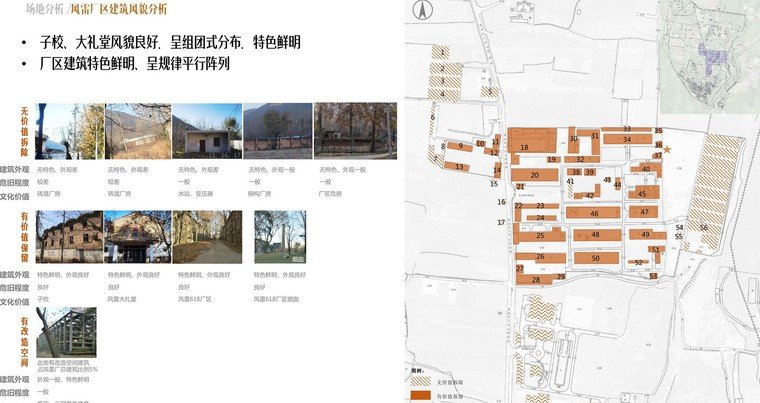Viewport: 760px width, 403px height.
Task: Click building 48 on the site map
Action: pos(595,235)
